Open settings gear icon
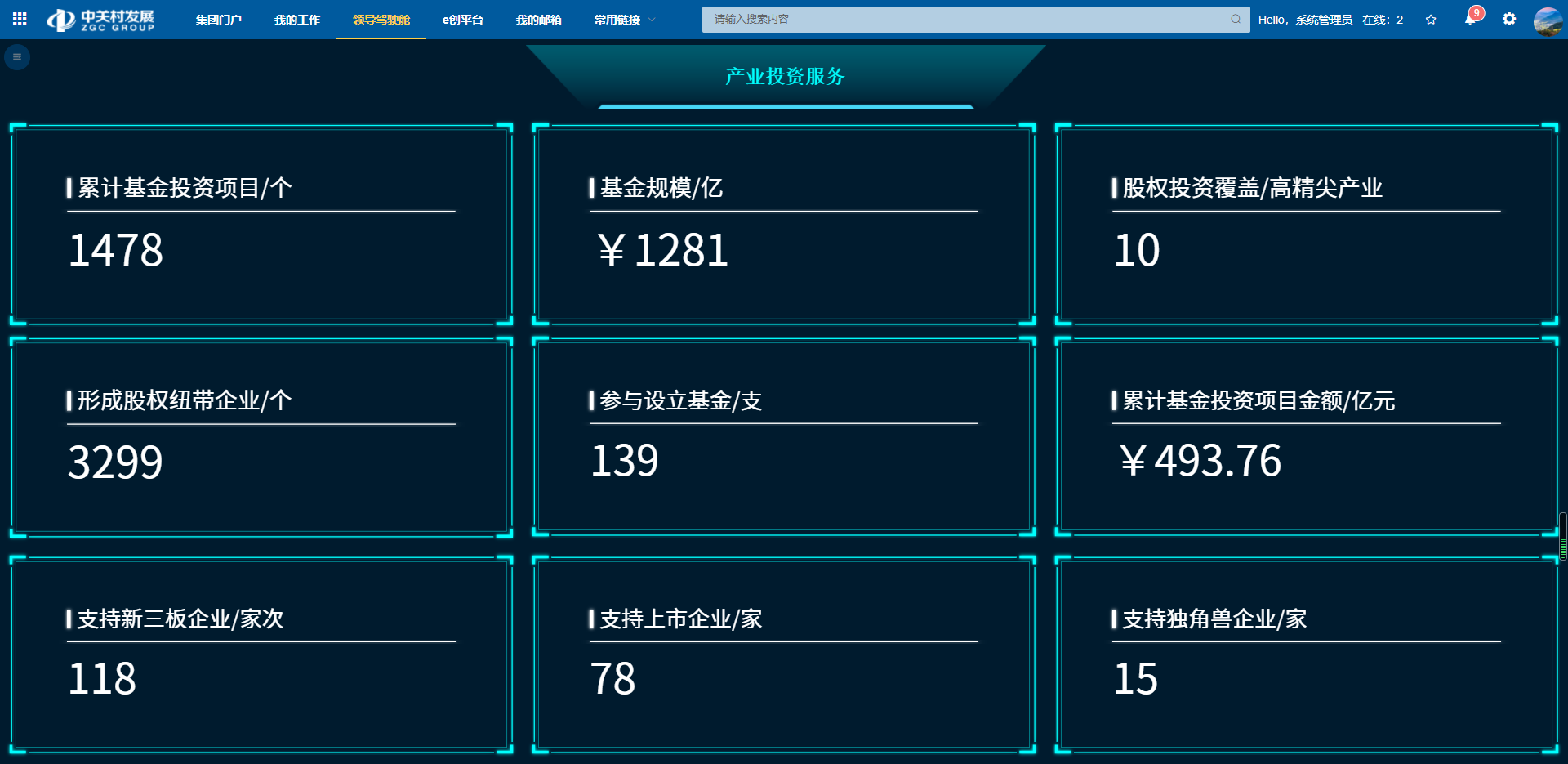This screenshot has height=764, width=1568. point(1509,19)
